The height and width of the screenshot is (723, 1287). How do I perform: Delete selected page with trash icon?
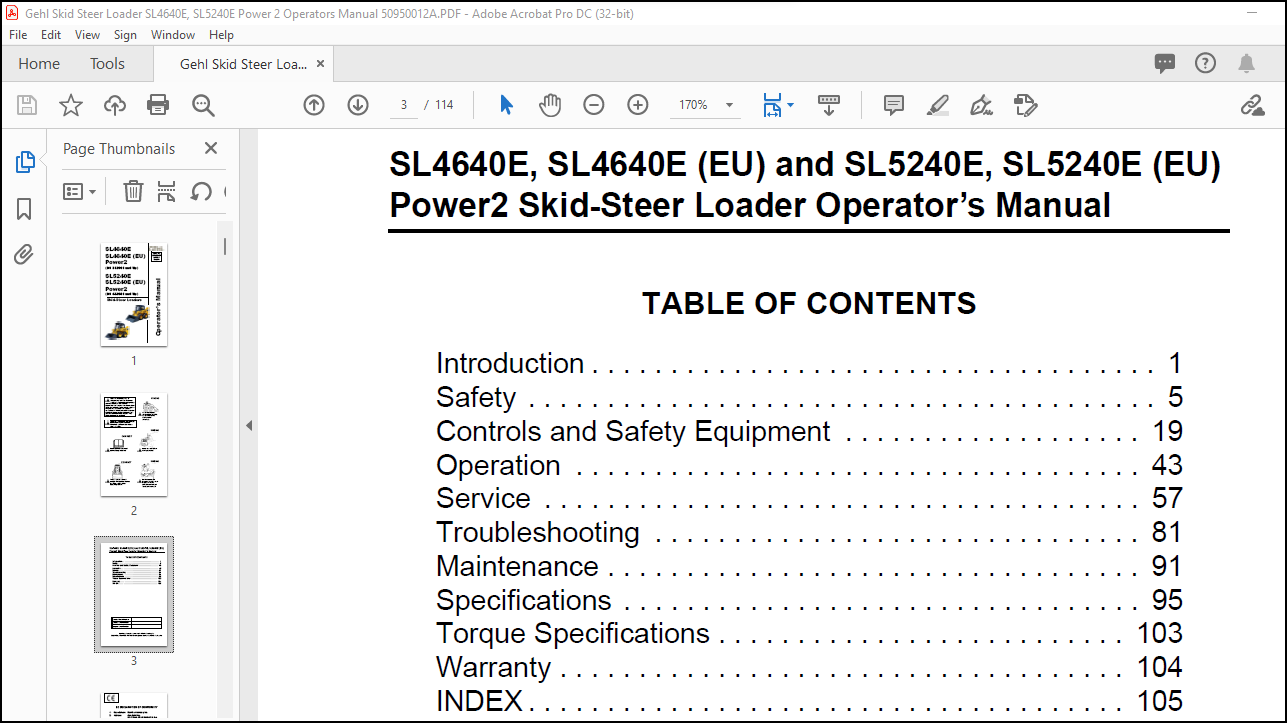point(133,191)
